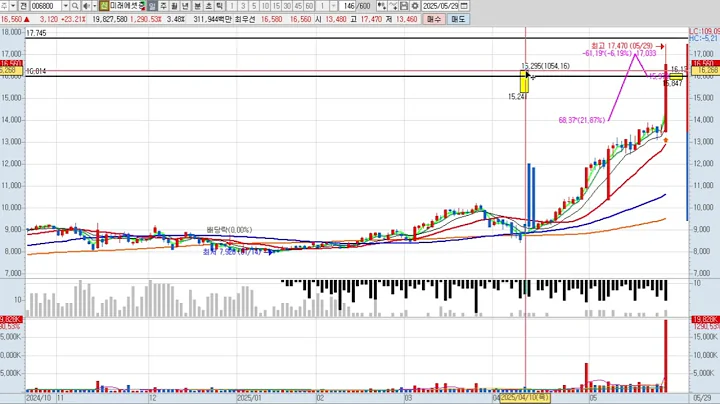Save chart using the floppy disk icon
Image resolution: width=720 pixels, height=404 pixels.
click(x=404, y=6)
